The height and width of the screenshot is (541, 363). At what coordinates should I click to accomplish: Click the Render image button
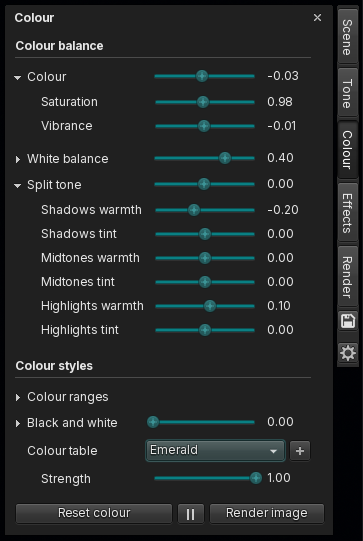[267, 513]
